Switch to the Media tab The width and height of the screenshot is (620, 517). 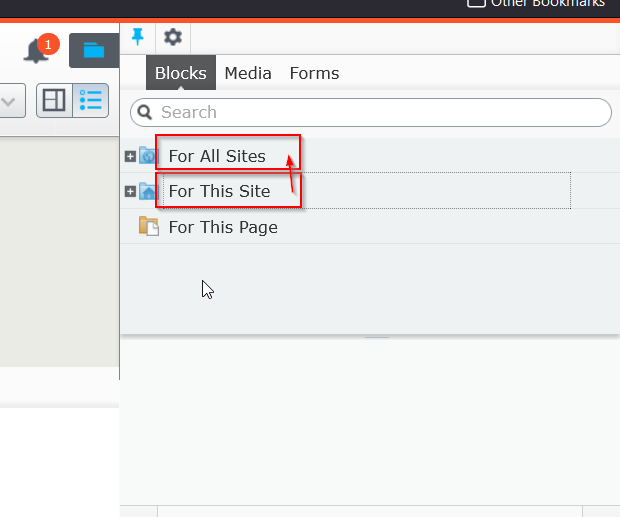coord(248,73)
